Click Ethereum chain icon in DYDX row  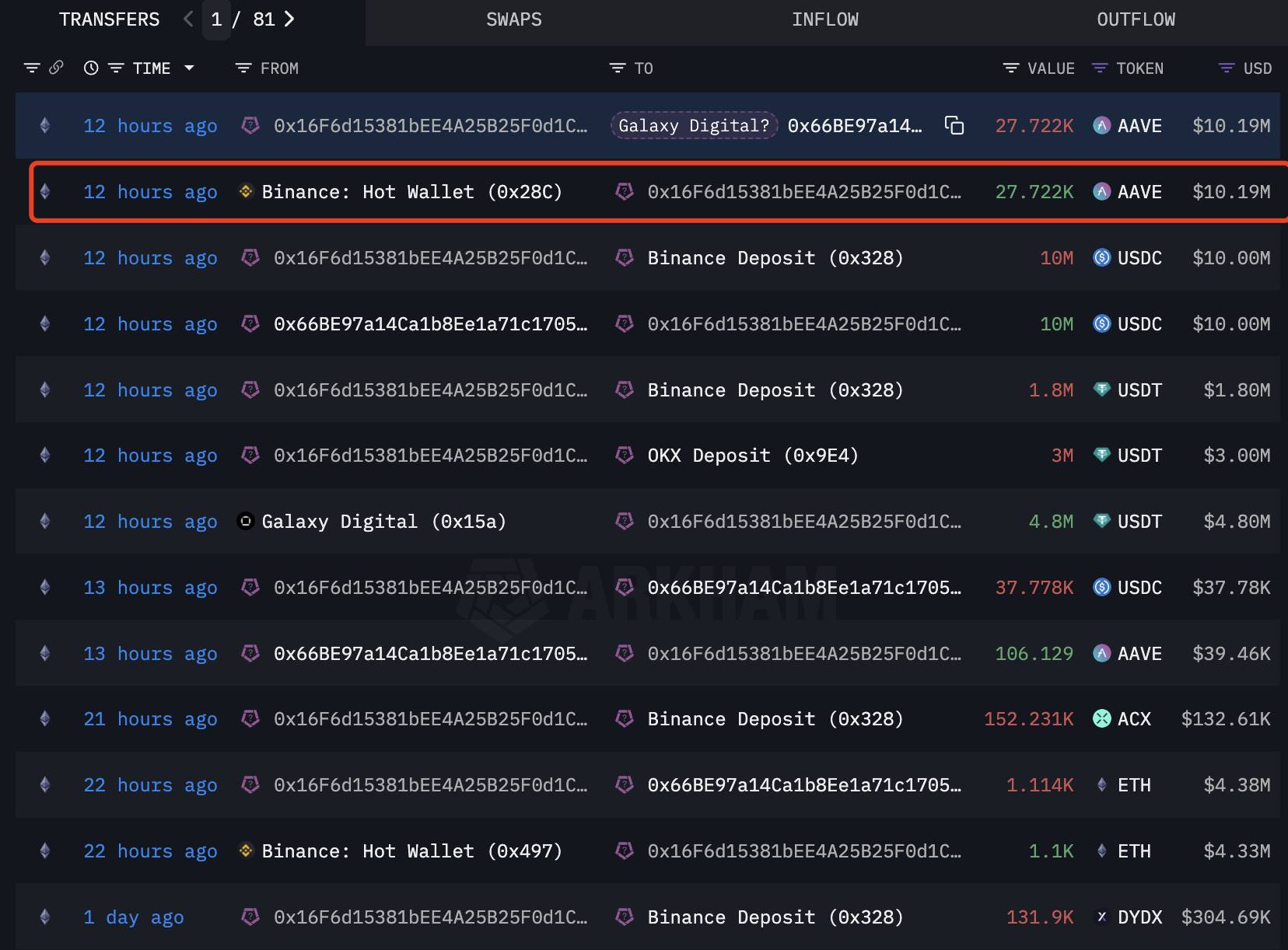click(45, 917)
